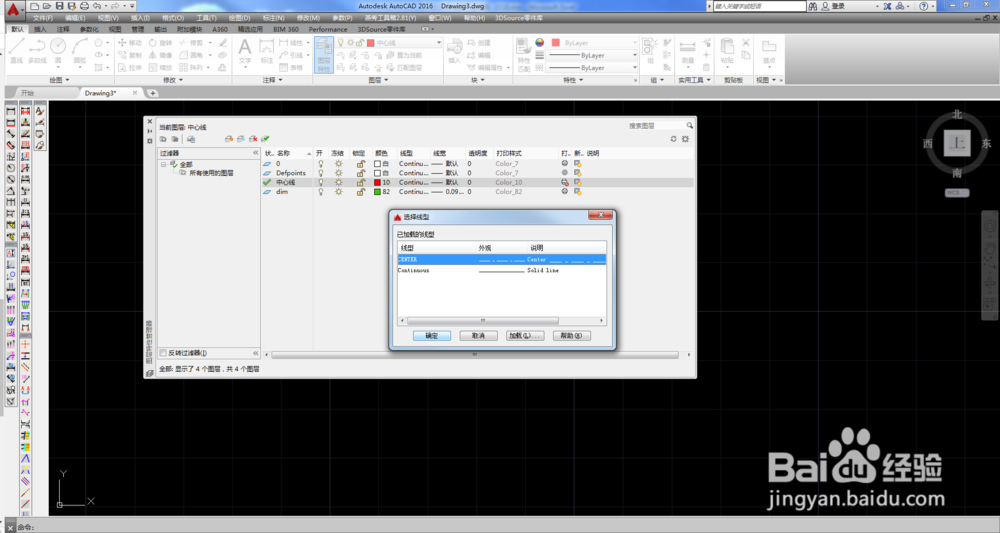Expand the 图层 (Layers) panel arrow

(386, 80)
